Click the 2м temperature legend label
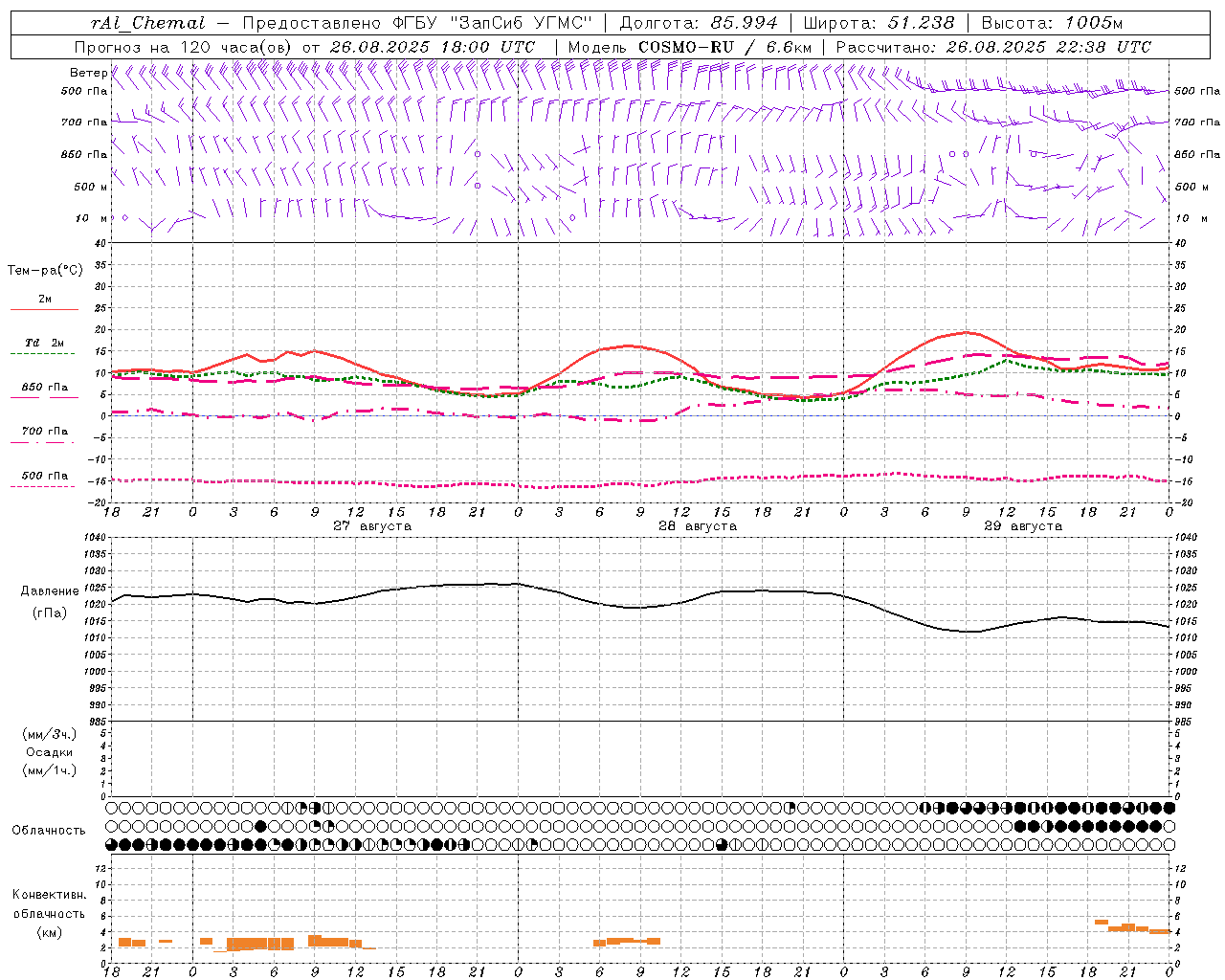The height and width of the screenshot is (980, 1225). pos(44,299)
